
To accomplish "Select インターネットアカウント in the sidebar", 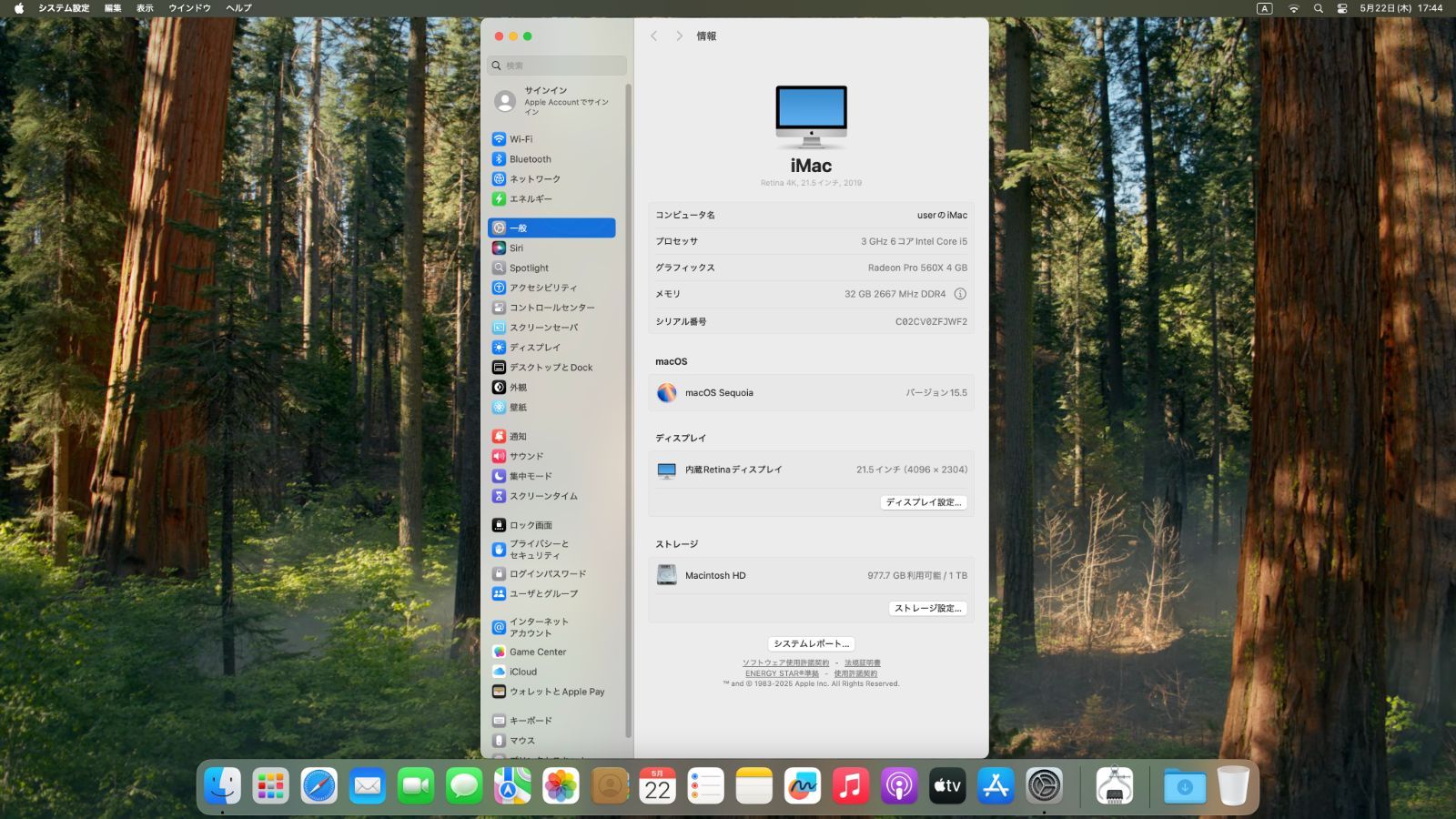I will click(551, 627).
